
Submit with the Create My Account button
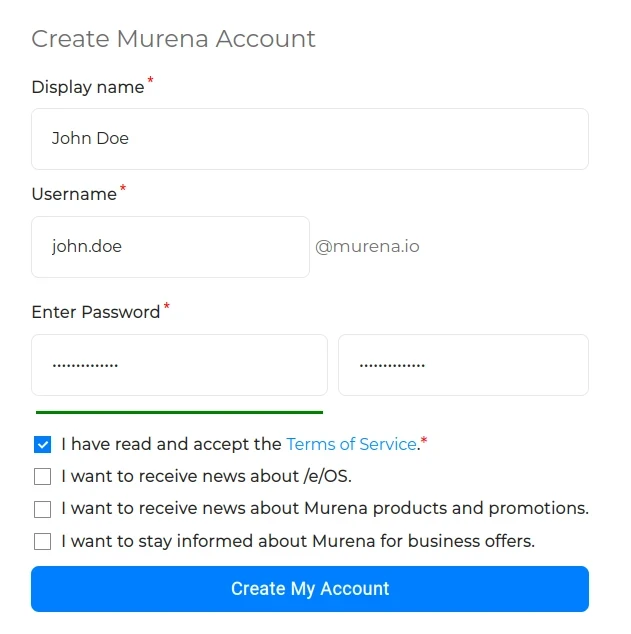pos(310,589)
